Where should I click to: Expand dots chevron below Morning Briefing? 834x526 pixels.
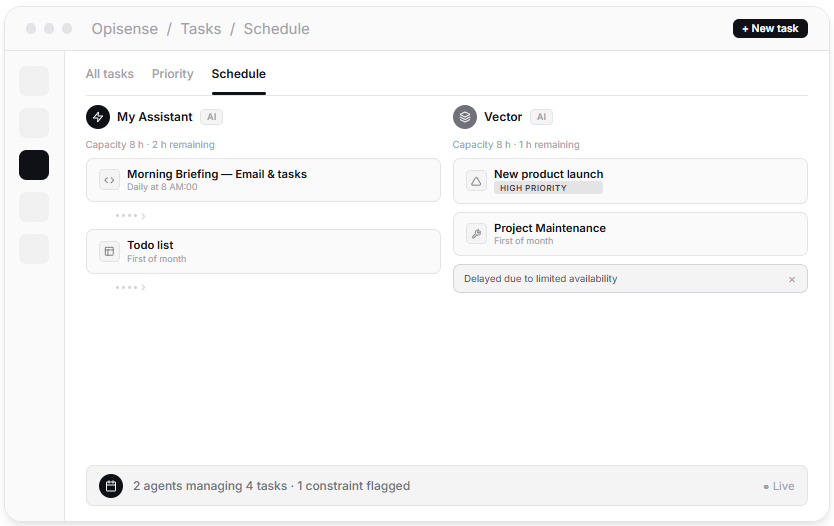(x=130, y=216)
